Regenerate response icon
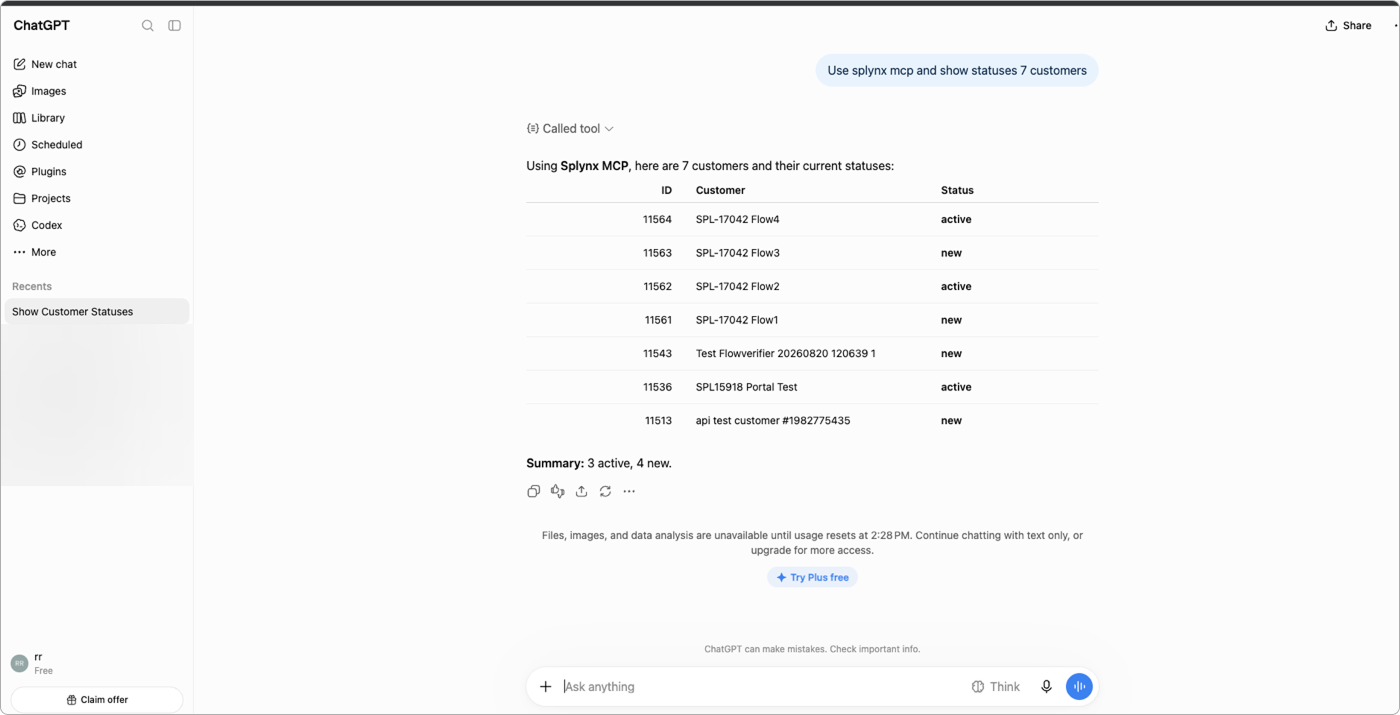Image resolution: width=1400 pixels, height=715 pixels. (x=605, y=491)
